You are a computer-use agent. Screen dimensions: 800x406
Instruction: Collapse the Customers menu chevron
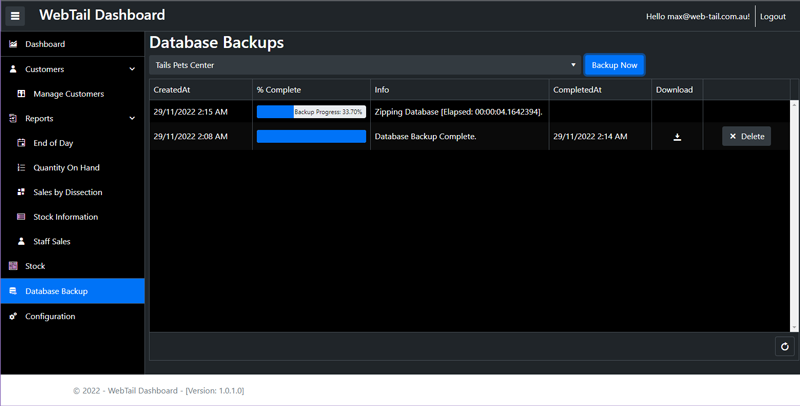pos(132,70)
